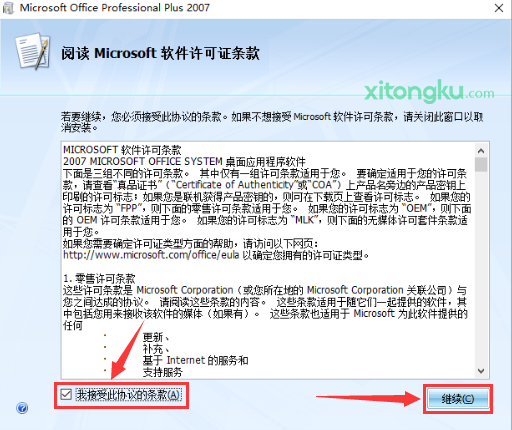Viewport: 512px width, 430px height.
Task: Click the first line MICROSOFT 软件许可条款
Action: click(122, 150)
